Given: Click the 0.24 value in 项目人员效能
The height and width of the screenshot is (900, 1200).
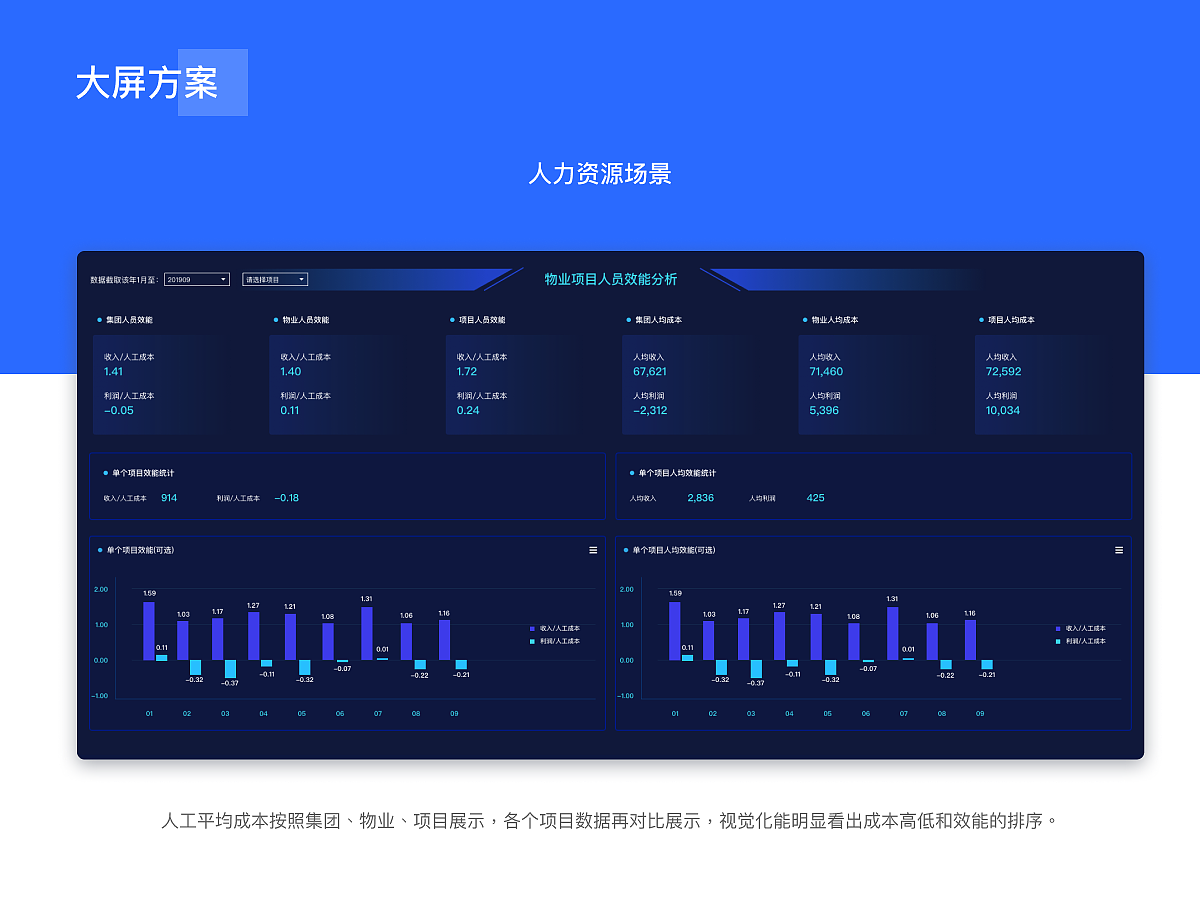Looking at the screenshot, I should [x=468, y=411].
